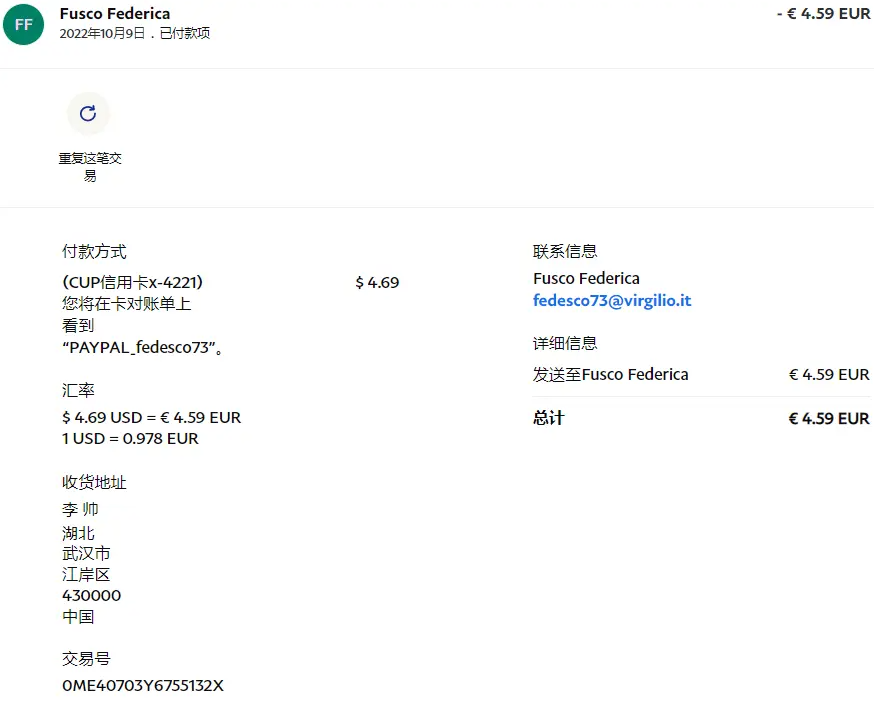Click the 汇率 section heading
This screenshot has width=874, height=713.
(78, 390)
